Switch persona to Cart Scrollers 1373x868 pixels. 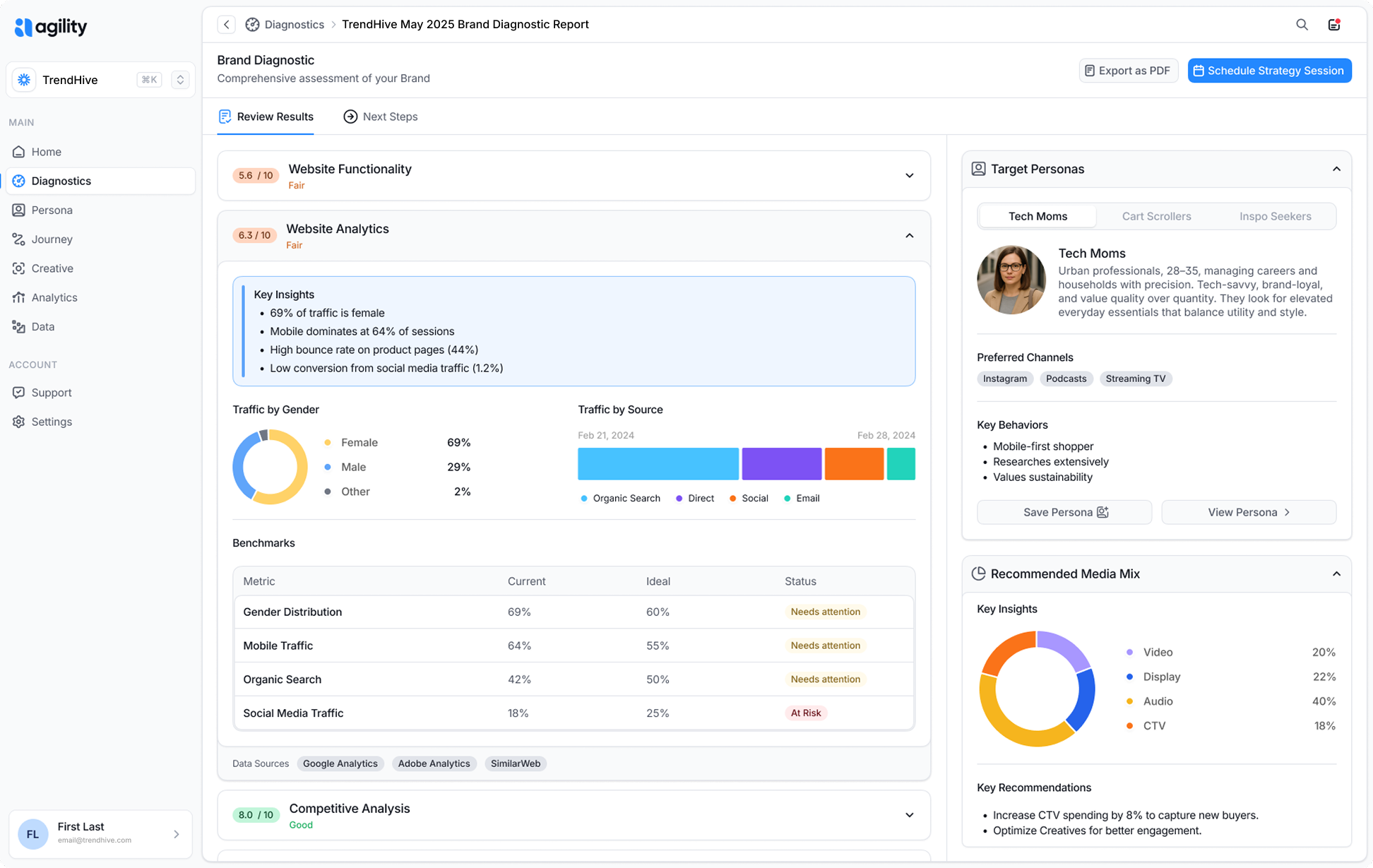[x=1156, y=216]
